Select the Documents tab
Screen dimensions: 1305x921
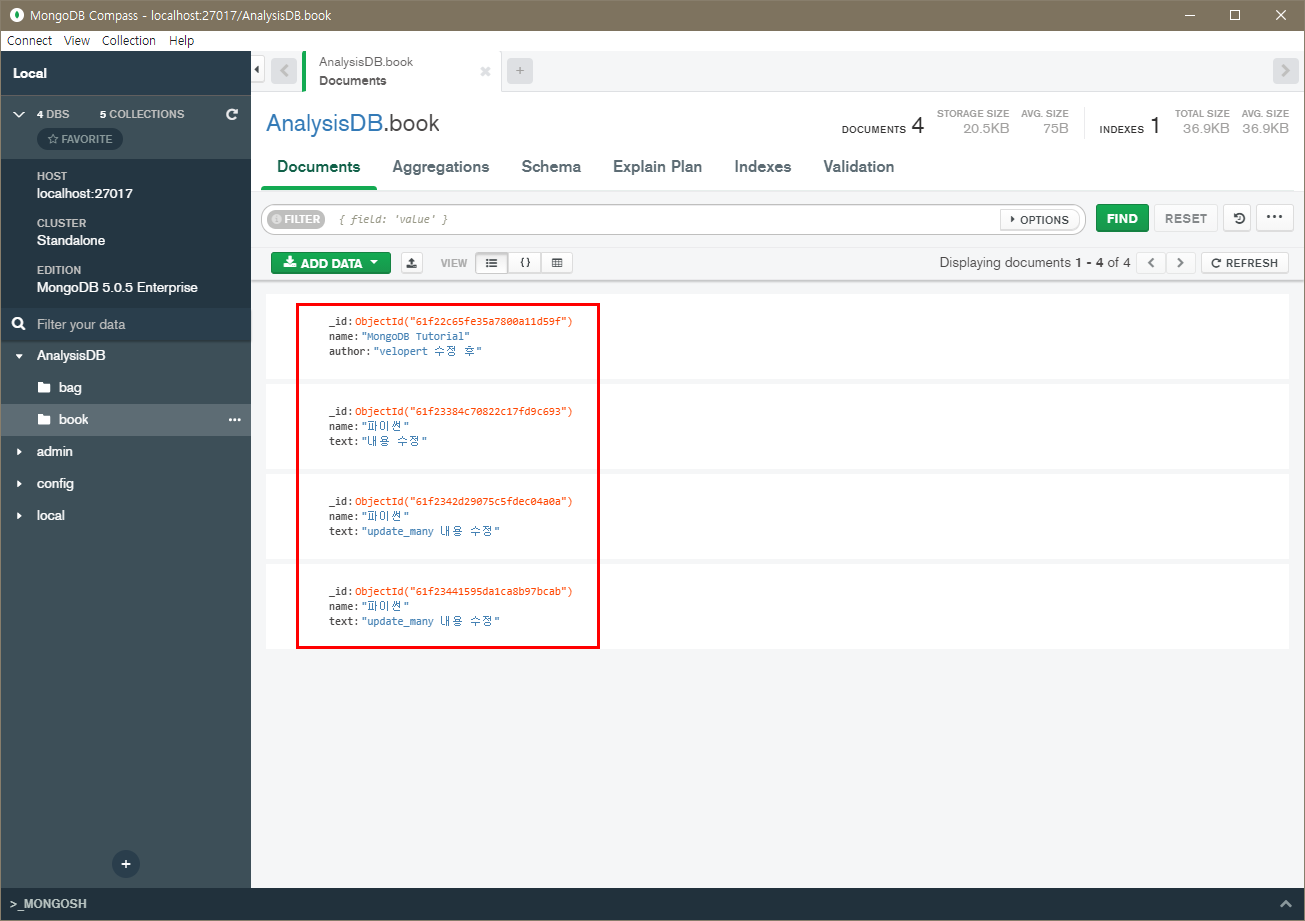coord(319,167)
